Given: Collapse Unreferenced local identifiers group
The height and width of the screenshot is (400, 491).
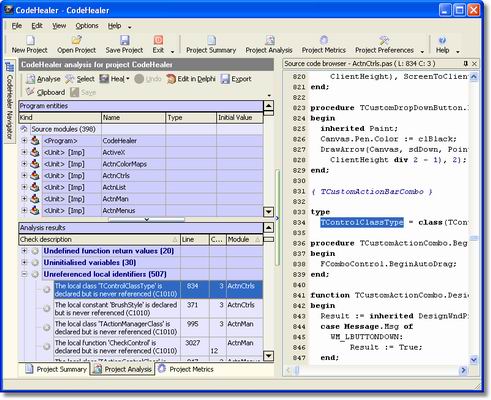Looking at the screenshot, I should click(x=24, y=274).
